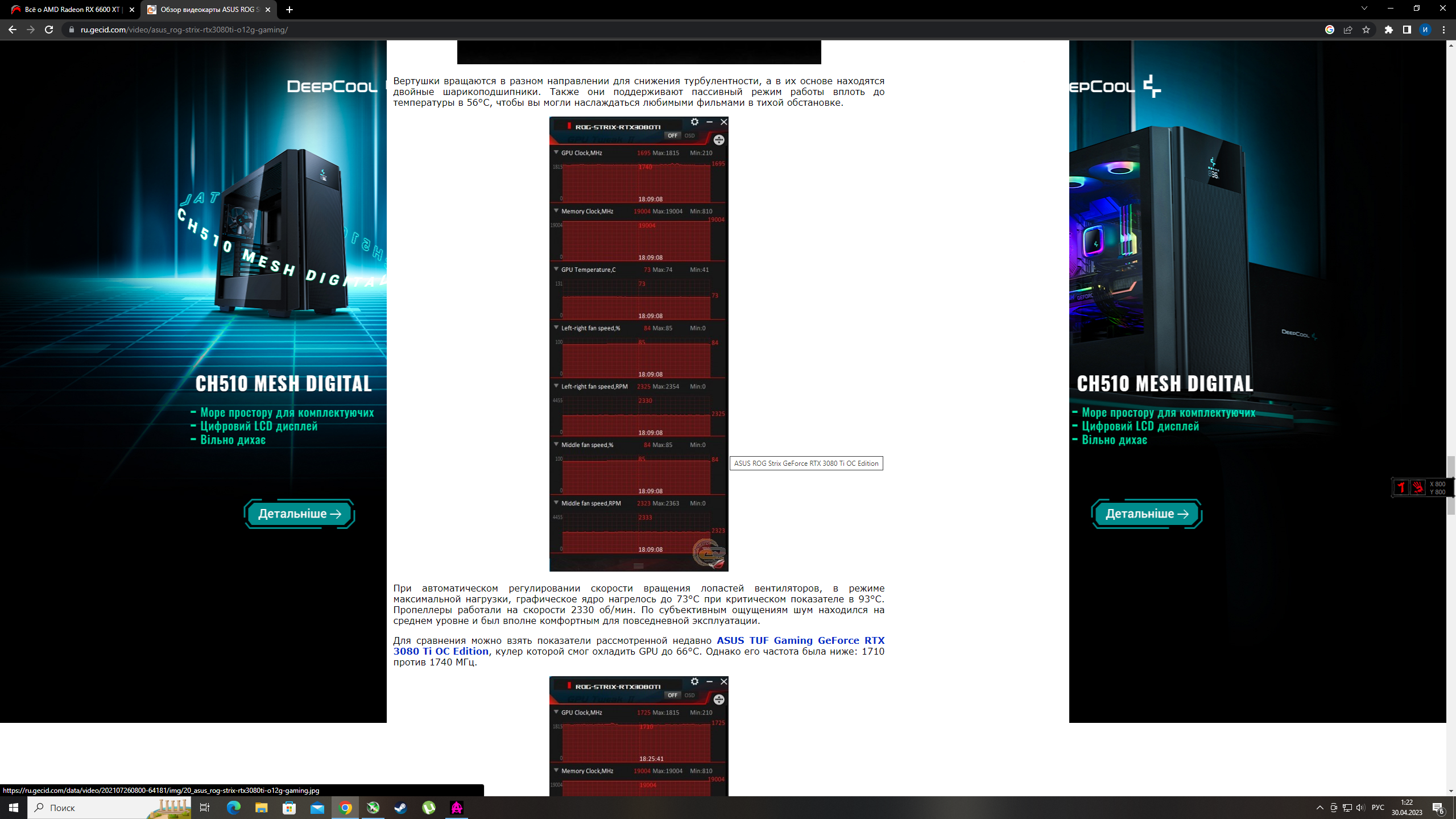Open a new browser tab
The width and height of the screenshot is (1456, 819).
pos(289,10)
